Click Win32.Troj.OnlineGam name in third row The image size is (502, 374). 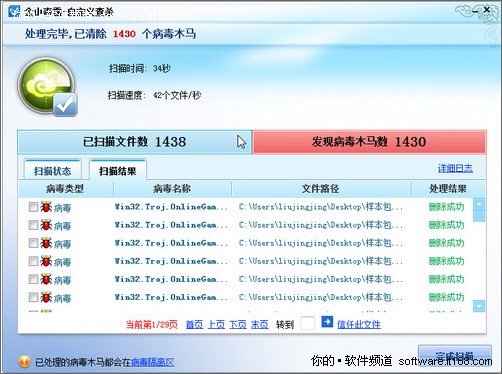point(171,243)
